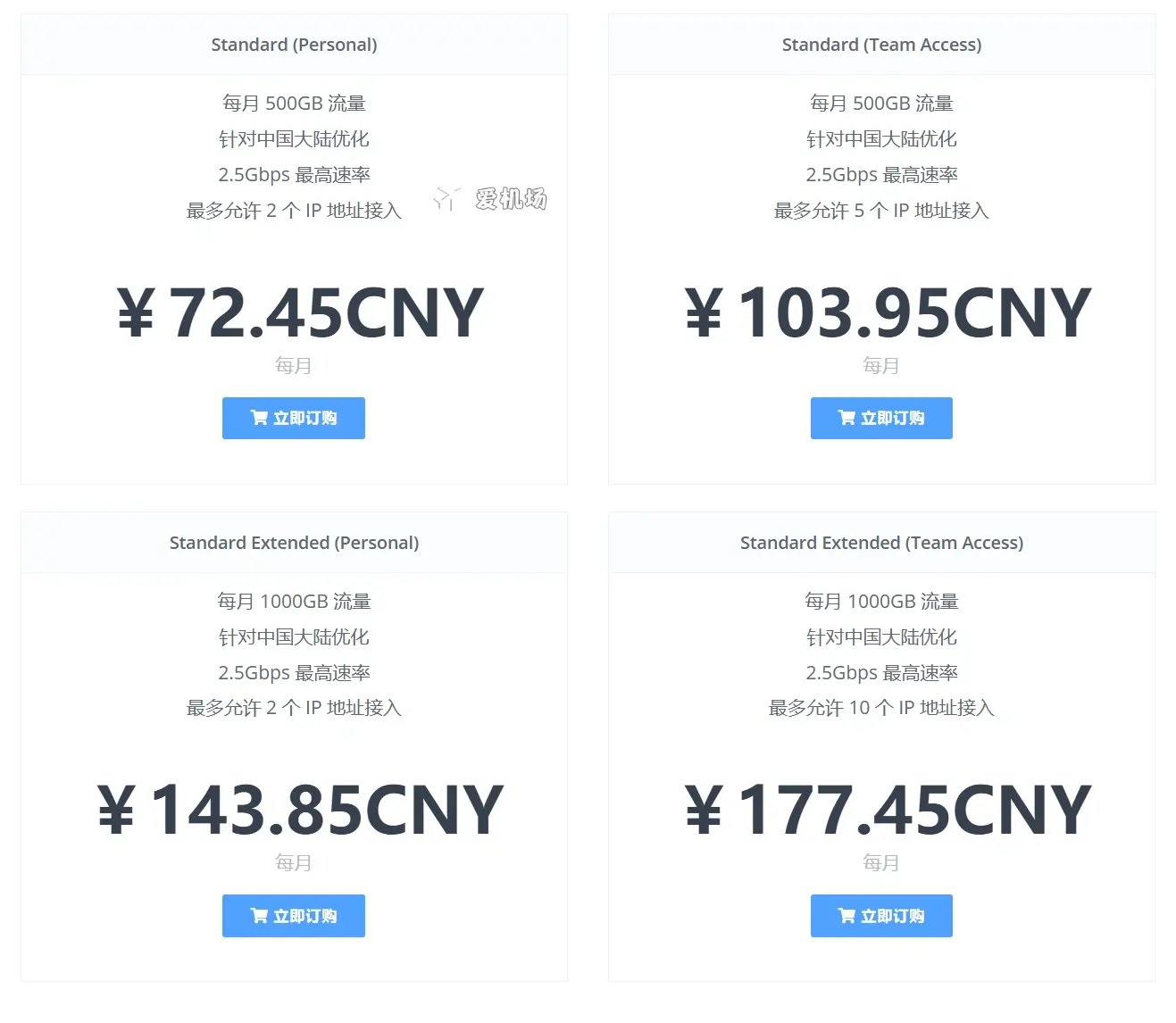Click cart icon under Standard Extended (Team Access)
Image resolution: width=1176 pixels, height=1023 pixels.
pyautogui.click(x=847, y=916)
